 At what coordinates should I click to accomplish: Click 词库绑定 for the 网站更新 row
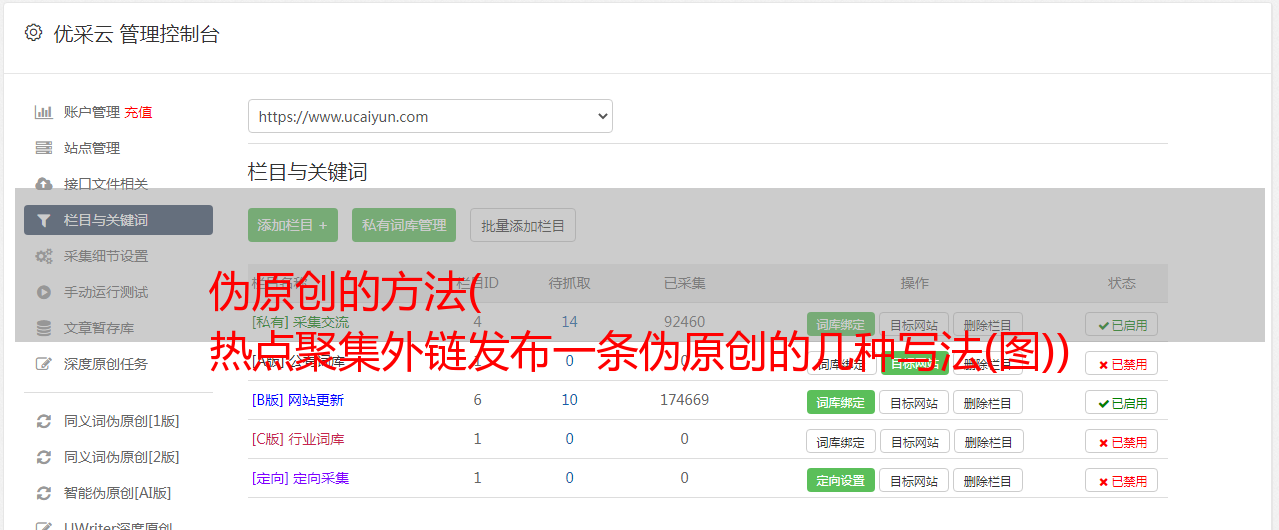coord(841,402)
